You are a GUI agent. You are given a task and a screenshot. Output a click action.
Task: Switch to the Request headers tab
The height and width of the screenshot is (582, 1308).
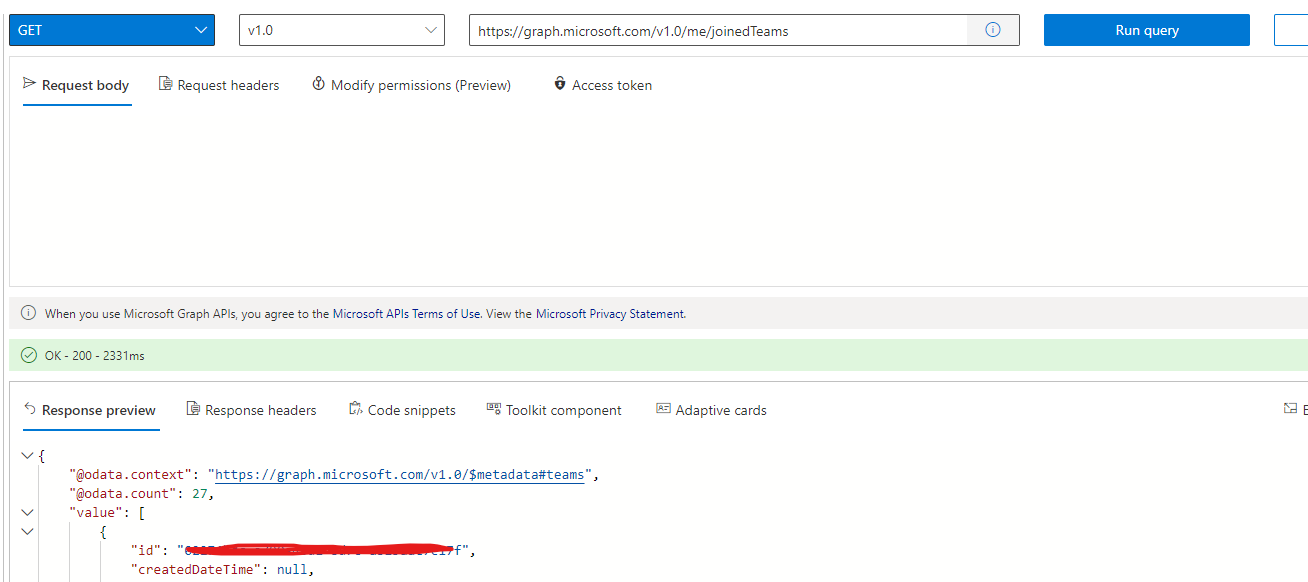pos(219,84)
